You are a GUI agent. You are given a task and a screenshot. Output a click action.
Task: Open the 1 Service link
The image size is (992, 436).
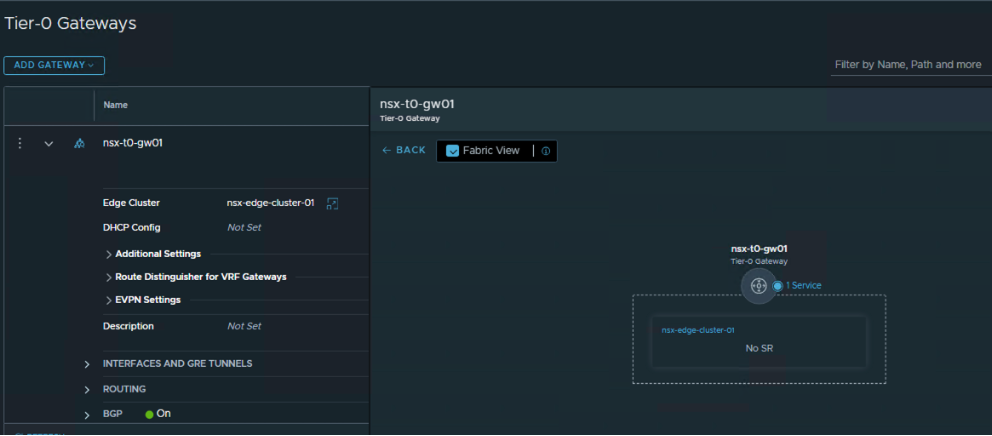803,286
